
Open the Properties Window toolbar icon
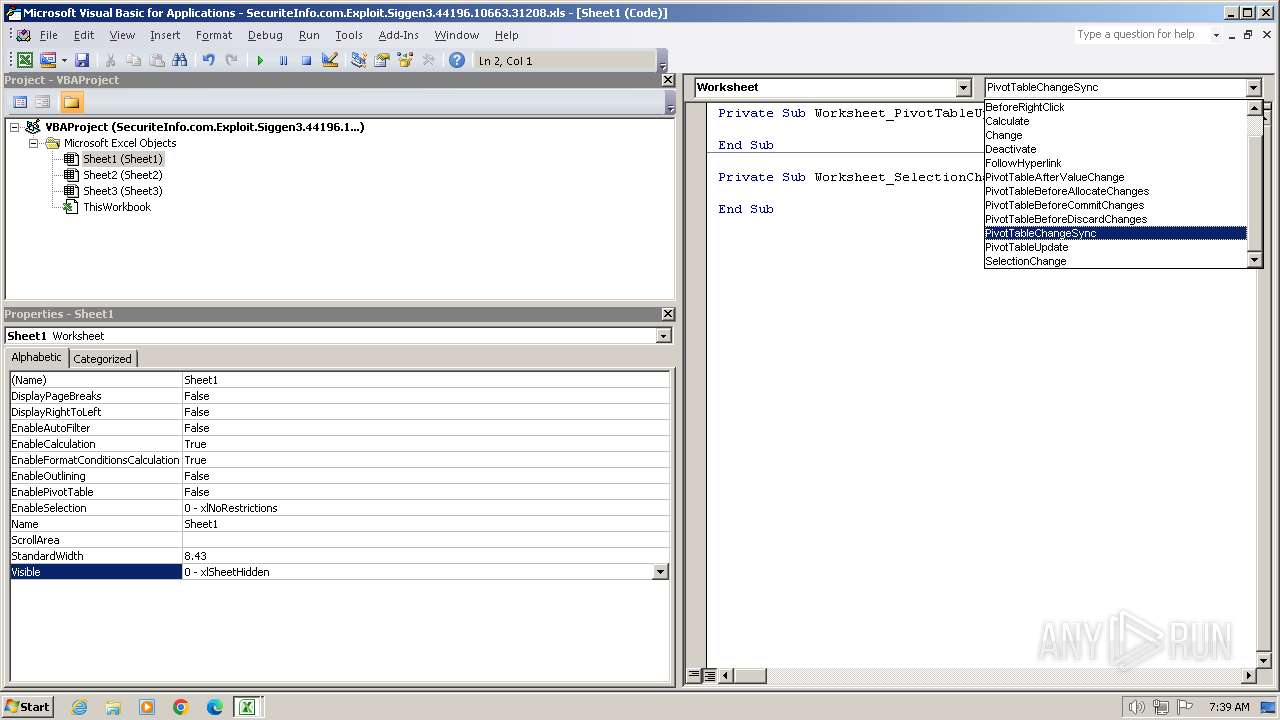click(x=381, y=60)
